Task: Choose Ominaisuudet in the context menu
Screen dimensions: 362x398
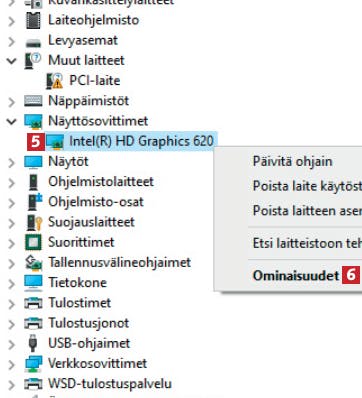Action: [x=296, y=276]
